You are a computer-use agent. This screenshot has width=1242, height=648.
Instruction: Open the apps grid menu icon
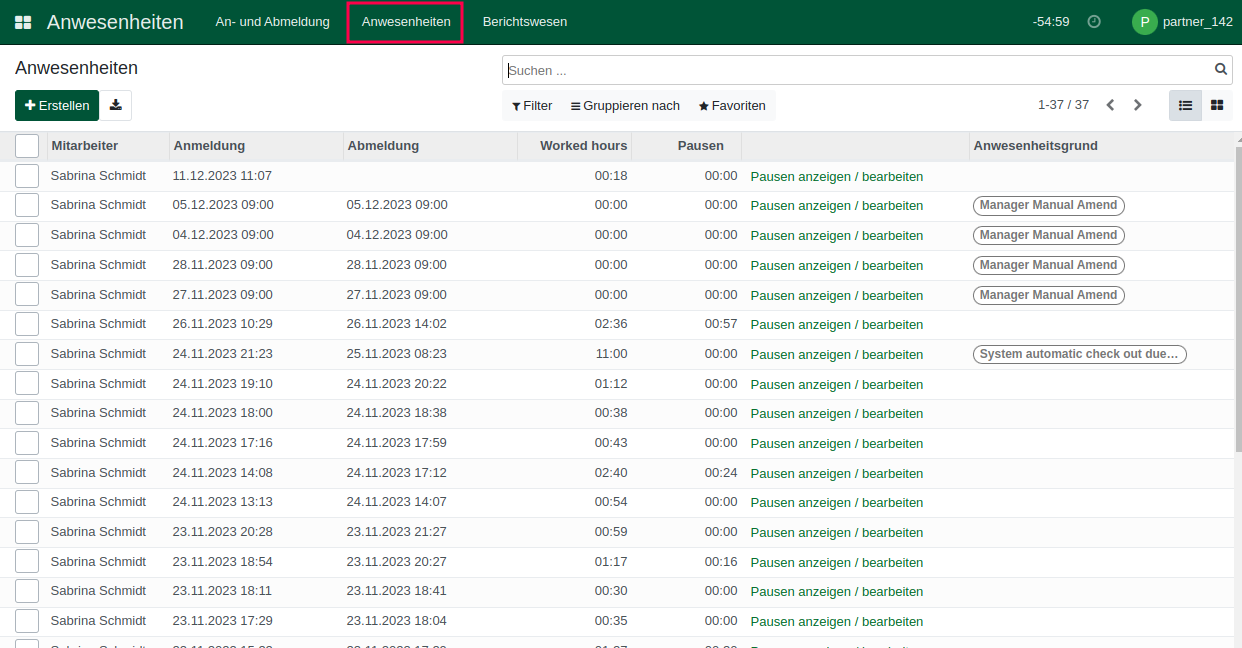tap(22, 22)
